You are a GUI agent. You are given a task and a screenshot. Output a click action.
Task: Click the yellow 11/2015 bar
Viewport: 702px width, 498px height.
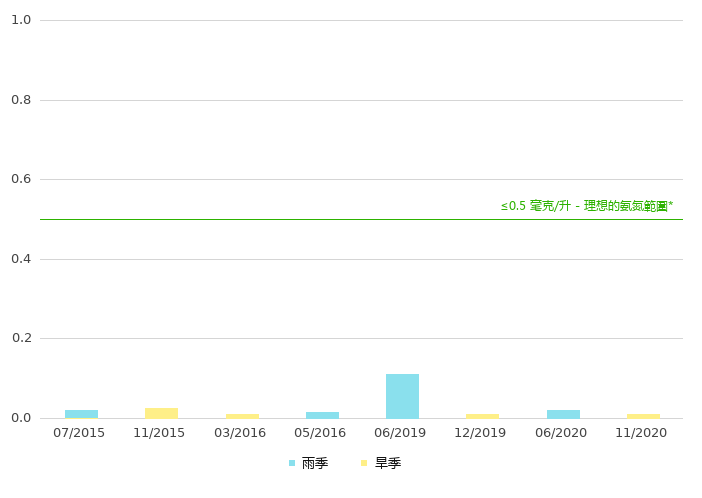(161, 412)
